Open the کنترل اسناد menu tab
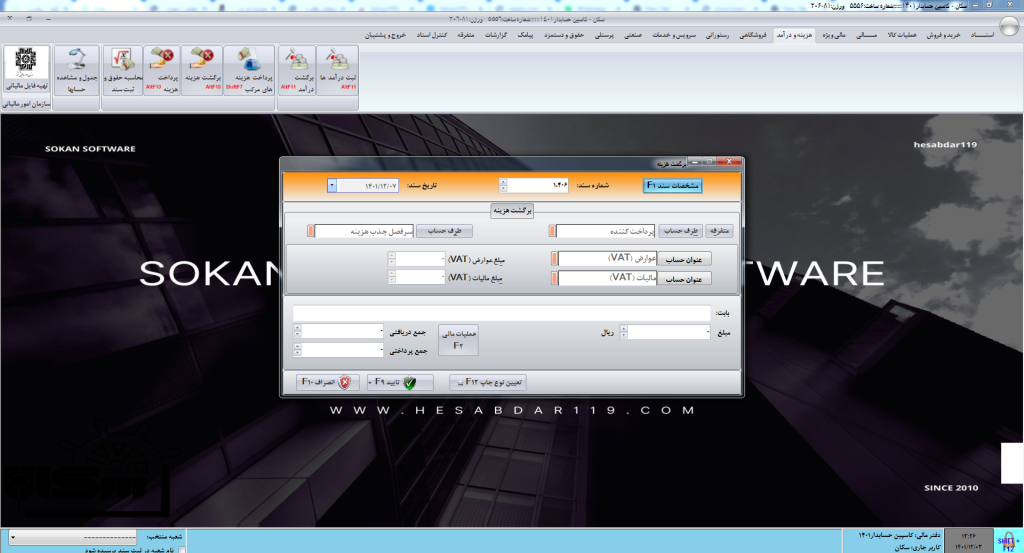 (432, 35)
